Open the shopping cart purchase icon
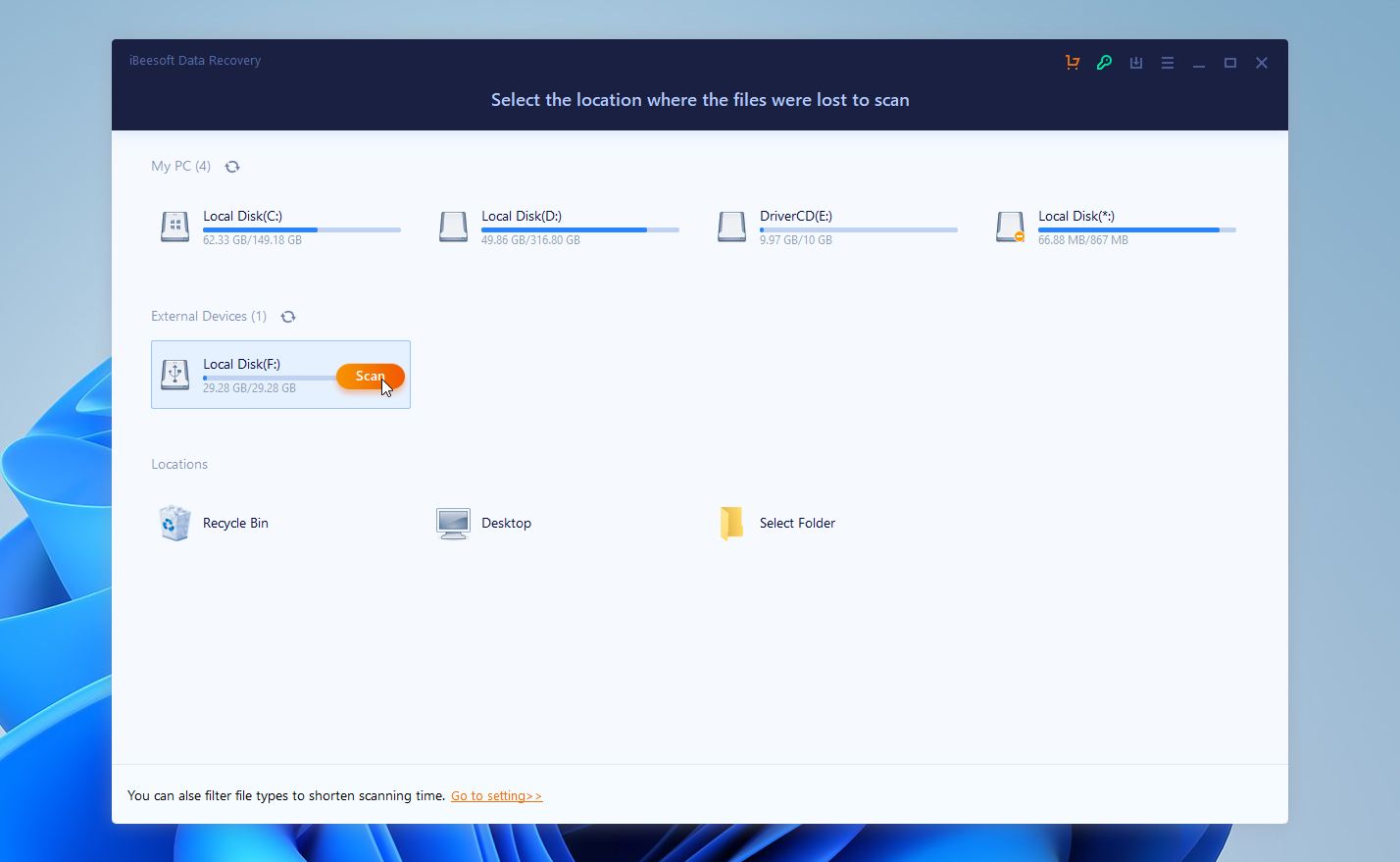Viewport: 1400px width, 862px height. point(1072,62)
